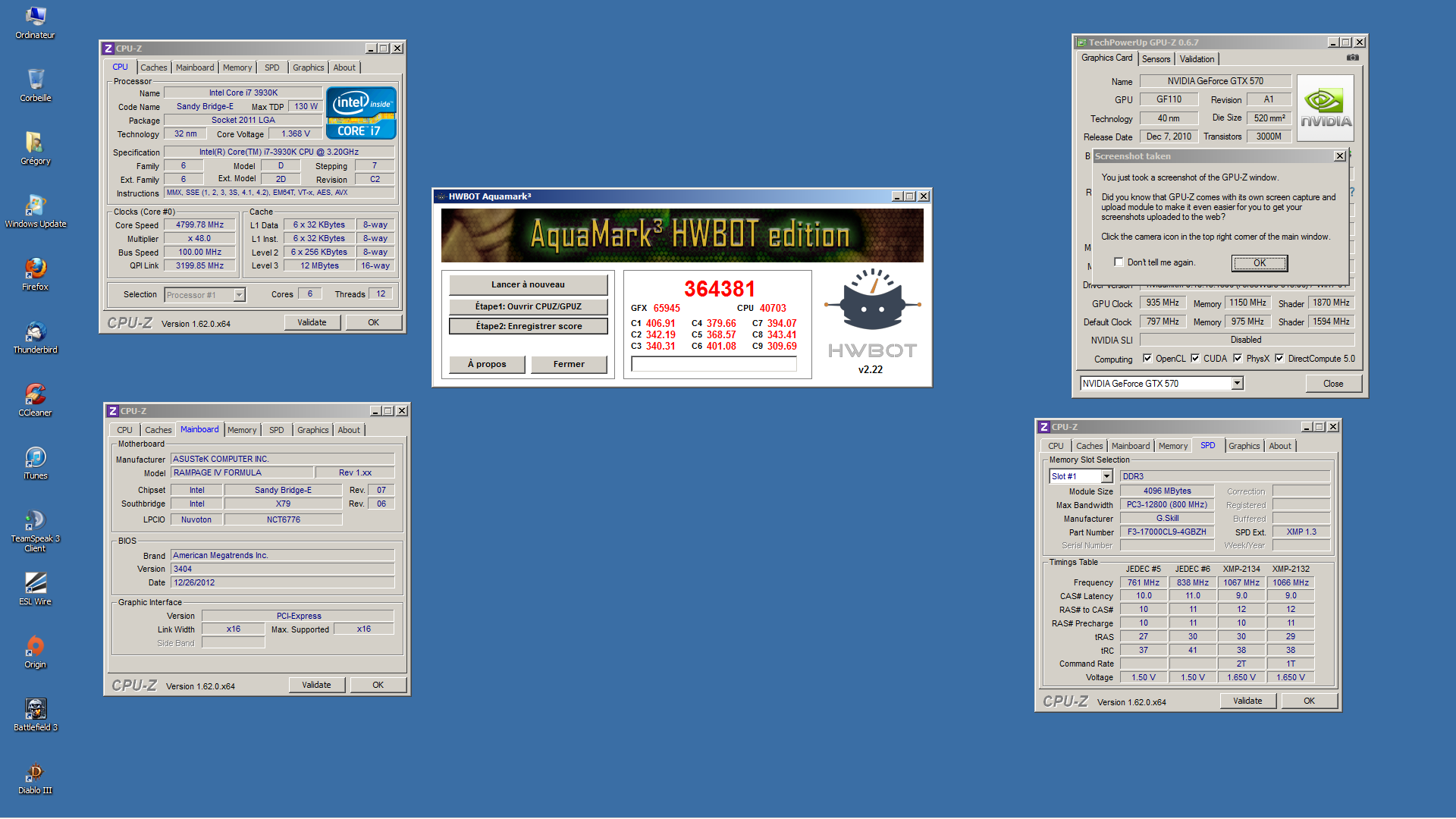Click the HWBOT Aquamark title bar icon
The image size is (1456, 819).
441,196
